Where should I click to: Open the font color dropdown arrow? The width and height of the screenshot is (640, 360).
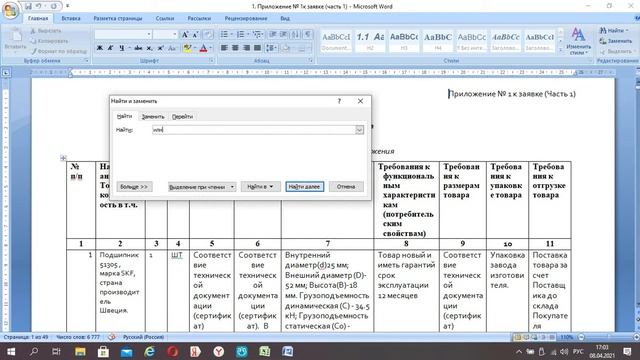click(x=211, y=48)
